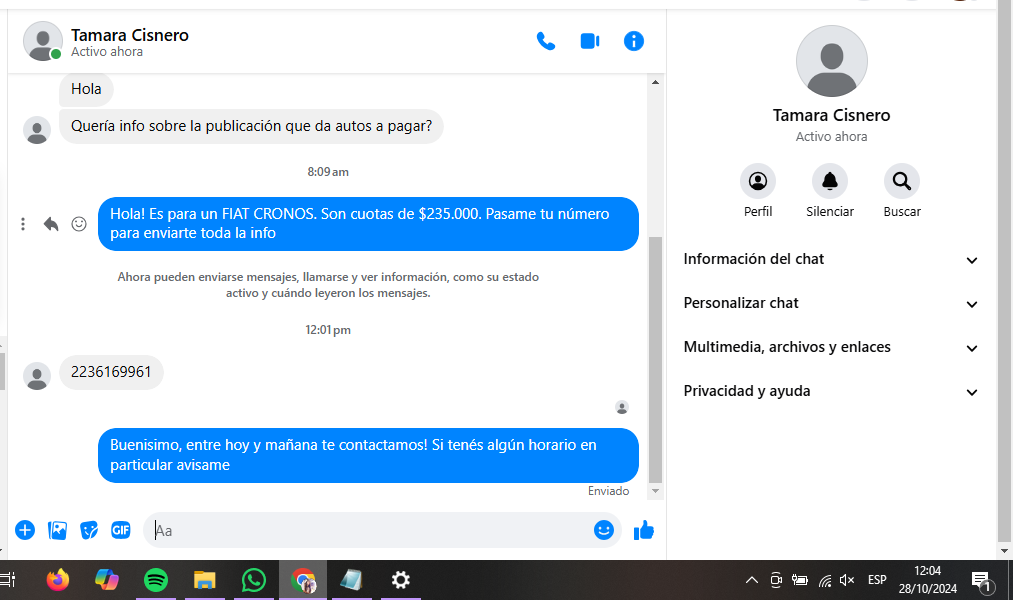Send a thumbs-up like
The width and height of the screenshot is (1013, 600).
coord(644,530)
